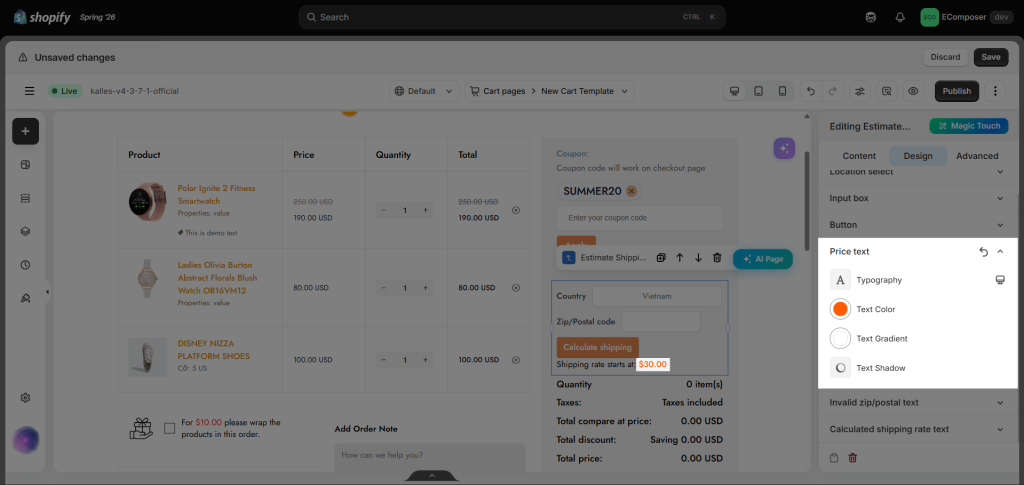The width and height of the screenshot is (1024, 485).
Task: Duplicate the Estimate Shipping element
Action: point(661,258)
